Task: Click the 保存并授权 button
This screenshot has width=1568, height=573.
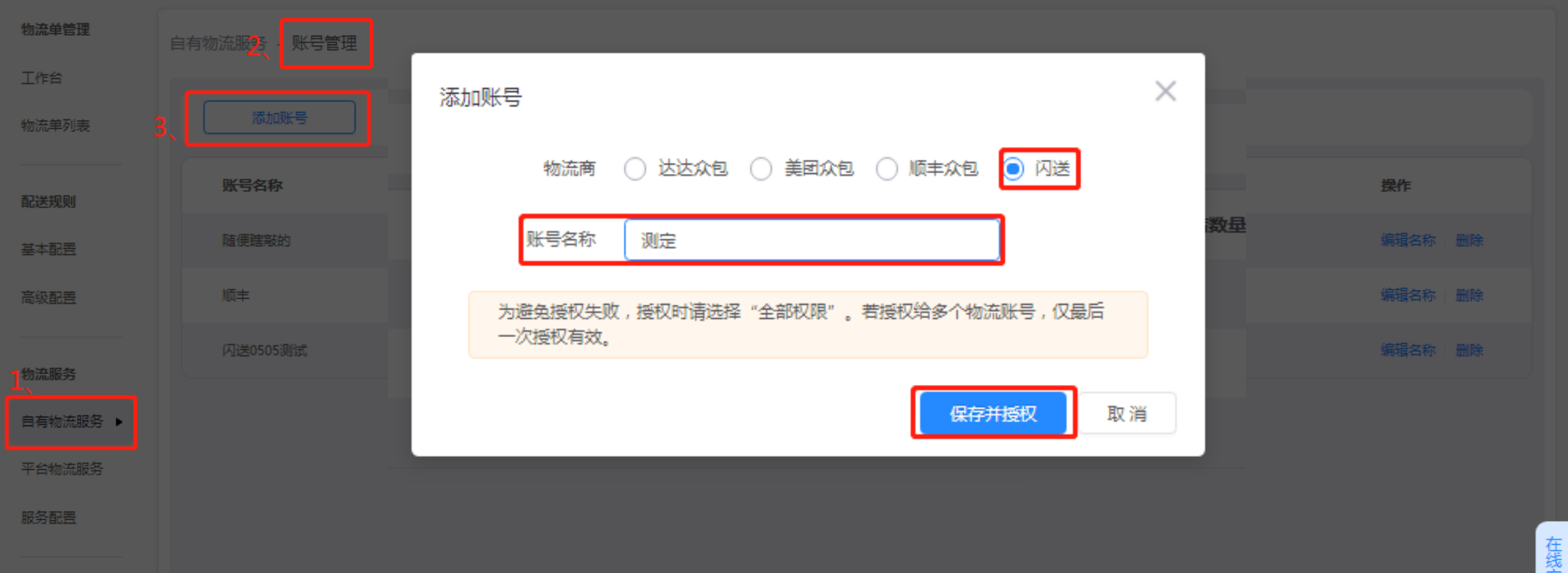Action: tap(993, 413)
